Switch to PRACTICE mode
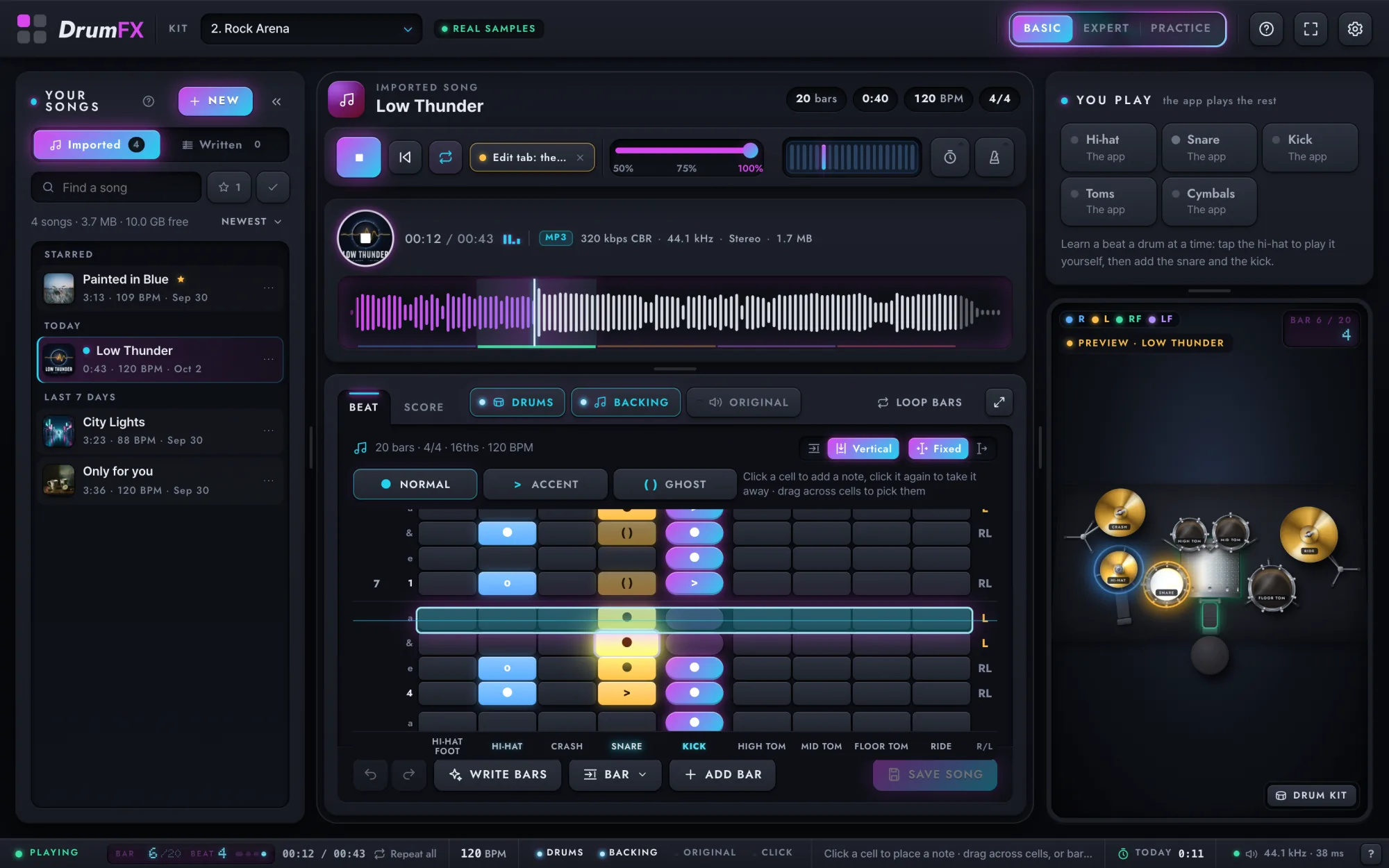 click(1180, 28)
